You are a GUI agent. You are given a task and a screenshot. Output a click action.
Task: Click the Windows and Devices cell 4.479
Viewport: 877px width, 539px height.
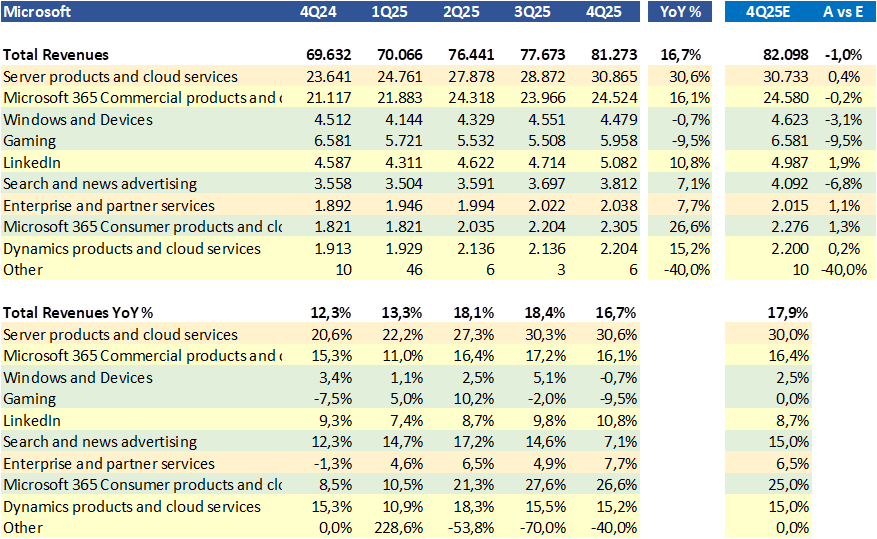[x=619, y=120]
